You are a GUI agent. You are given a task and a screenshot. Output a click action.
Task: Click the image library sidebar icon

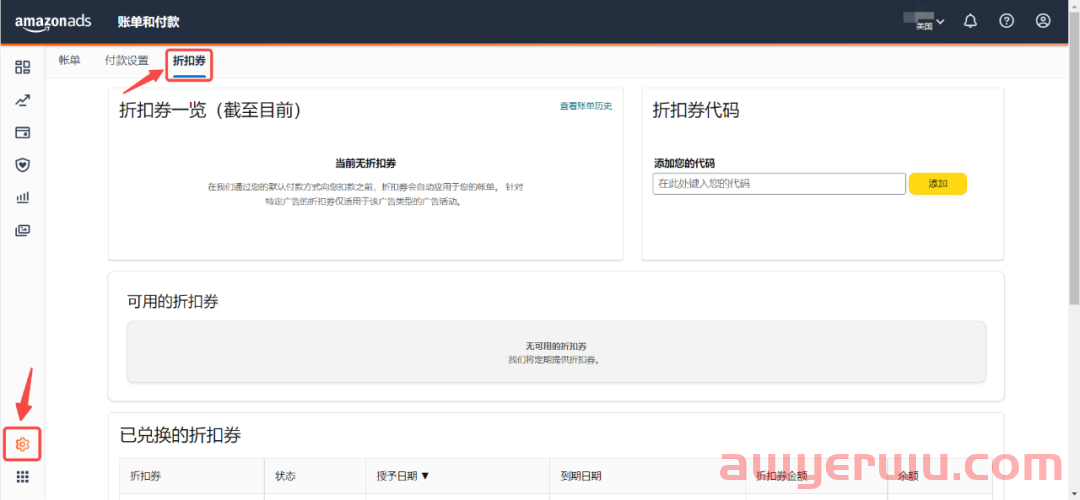click(22, 230)
